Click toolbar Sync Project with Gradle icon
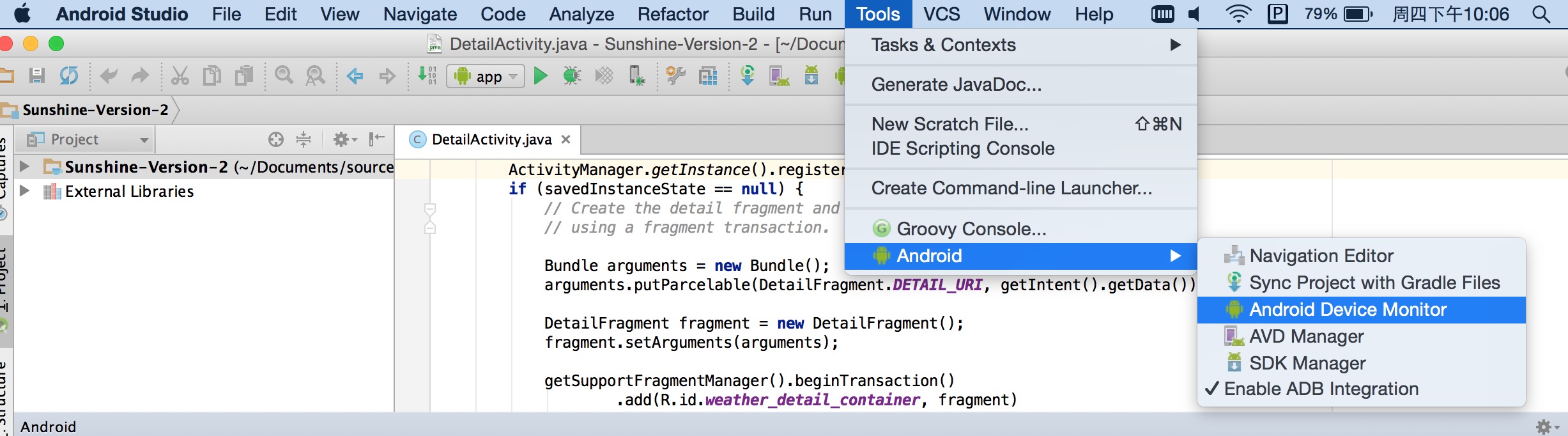 tap(748, 76)
